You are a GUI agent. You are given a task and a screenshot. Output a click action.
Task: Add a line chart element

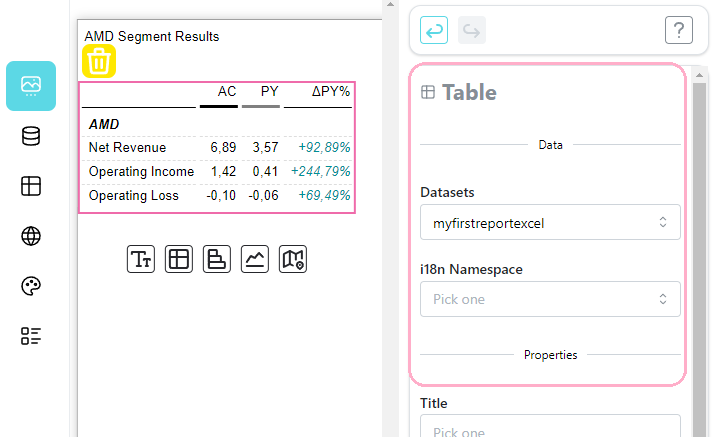tap(255, 259)
